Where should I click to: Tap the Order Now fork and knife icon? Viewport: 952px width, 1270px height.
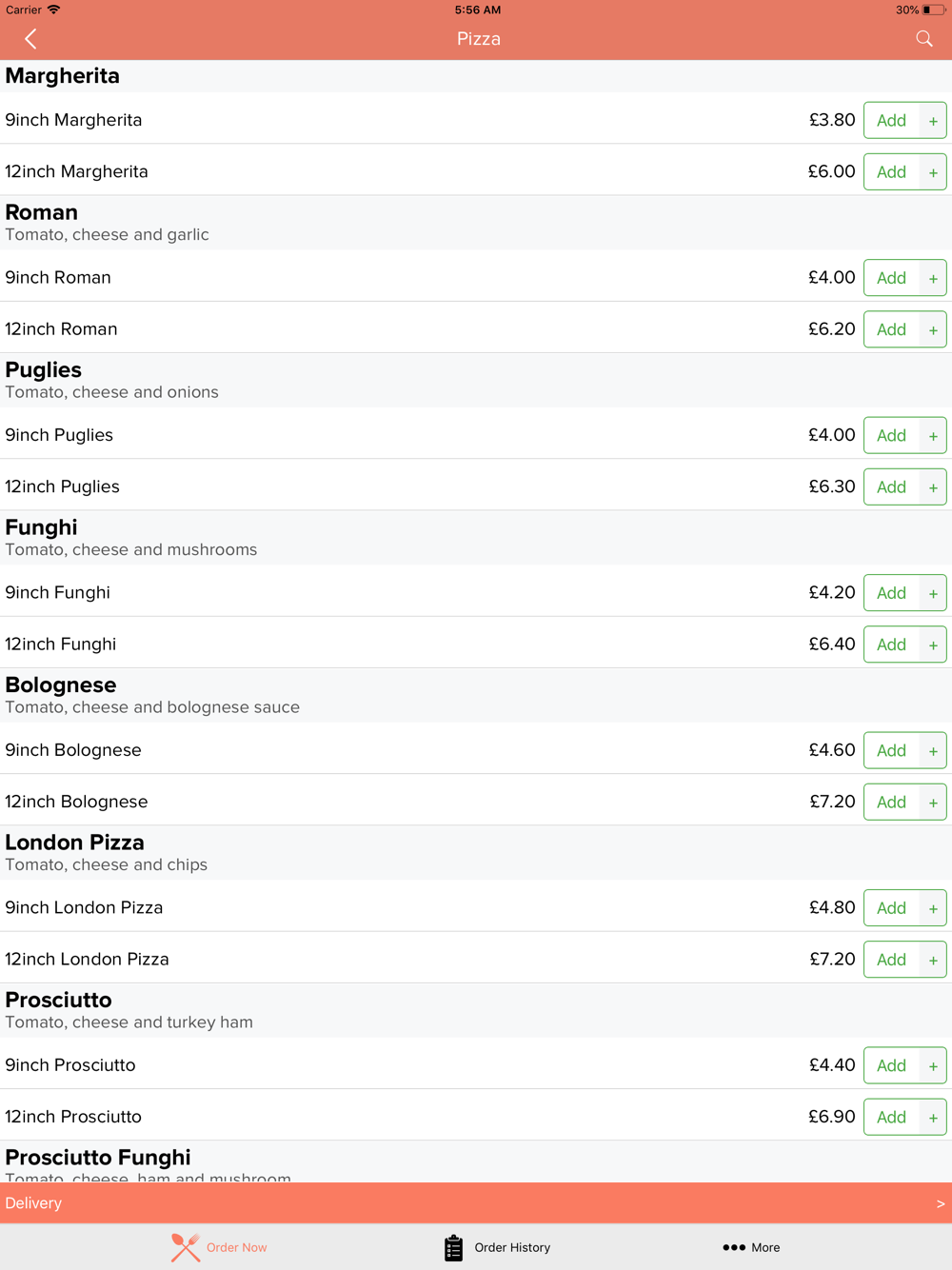click(186, 1247)
